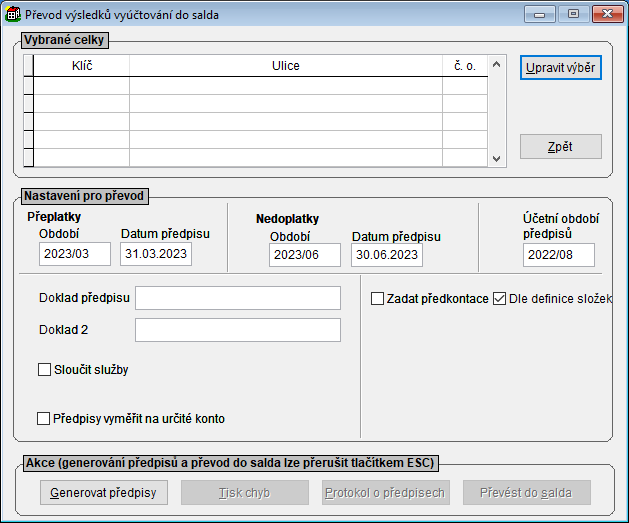Check the Zadat předkontace option

[378, 298]
